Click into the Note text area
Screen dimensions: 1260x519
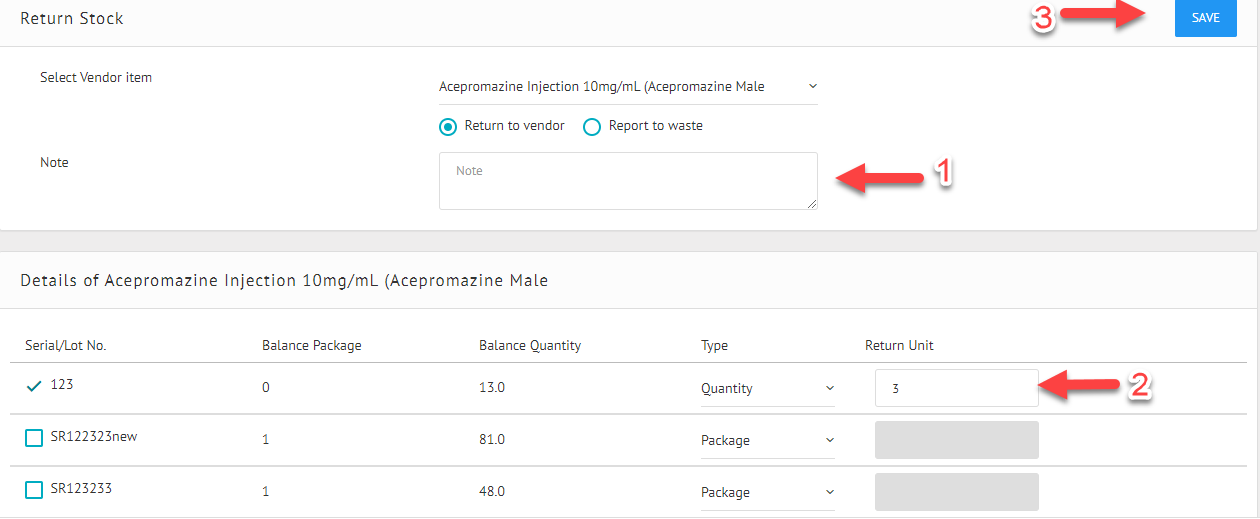coord(628,181)
